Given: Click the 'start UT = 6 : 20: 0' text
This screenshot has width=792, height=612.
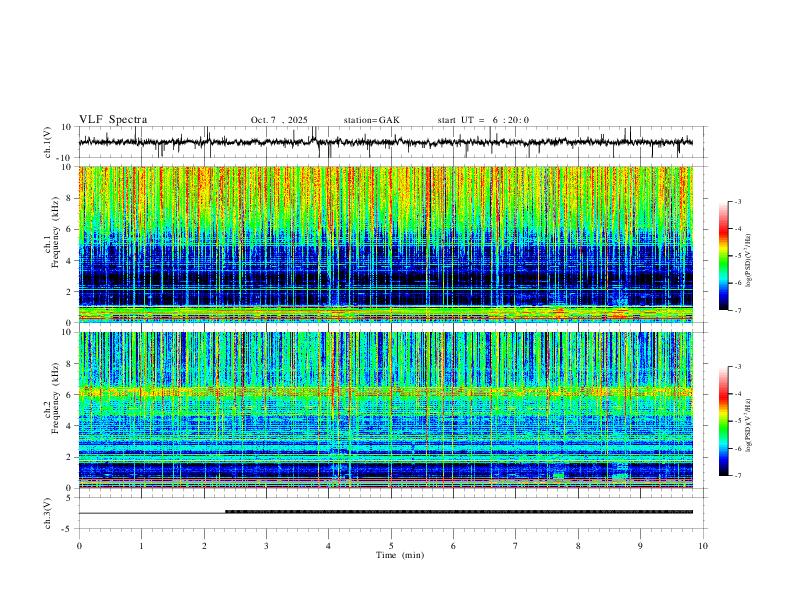Looking at the screenshot, I should coord(483,120).
